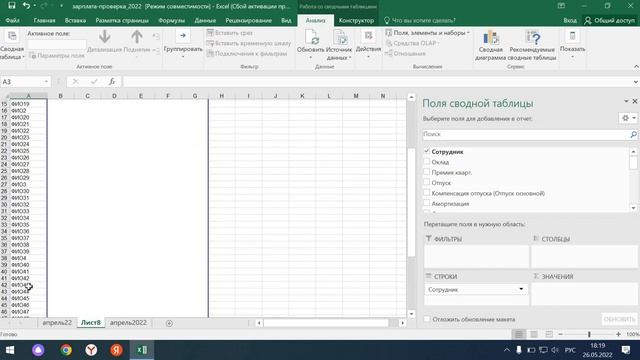Click the Save icon in title bar

coord(11,6)
